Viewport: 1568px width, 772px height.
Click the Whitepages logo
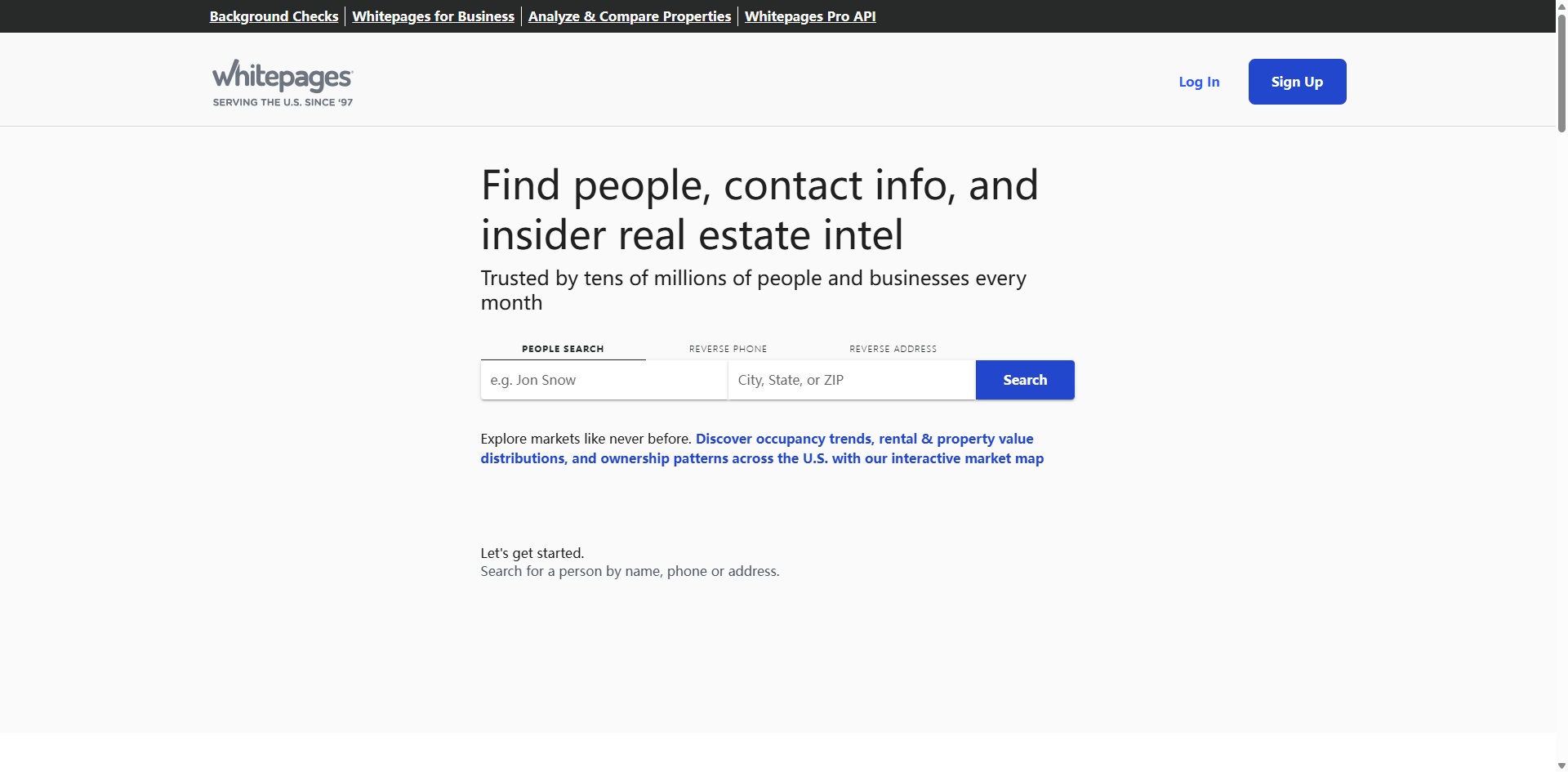[x=283, y=83]
